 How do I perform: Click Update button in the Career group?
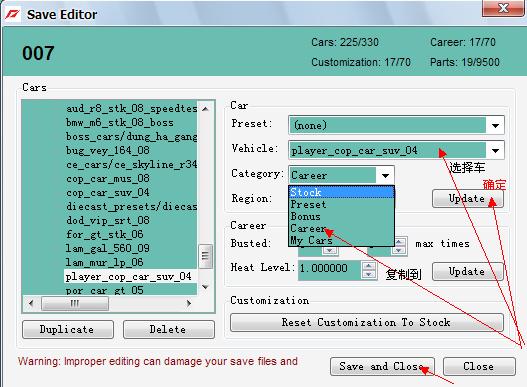[x=468, y=271]
